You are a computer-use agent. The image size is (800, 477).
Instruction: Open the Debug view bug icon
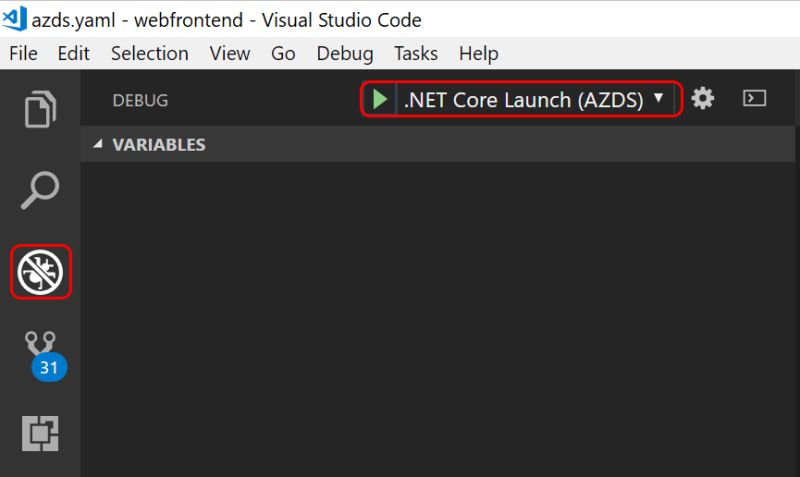[x=40, y=272]
